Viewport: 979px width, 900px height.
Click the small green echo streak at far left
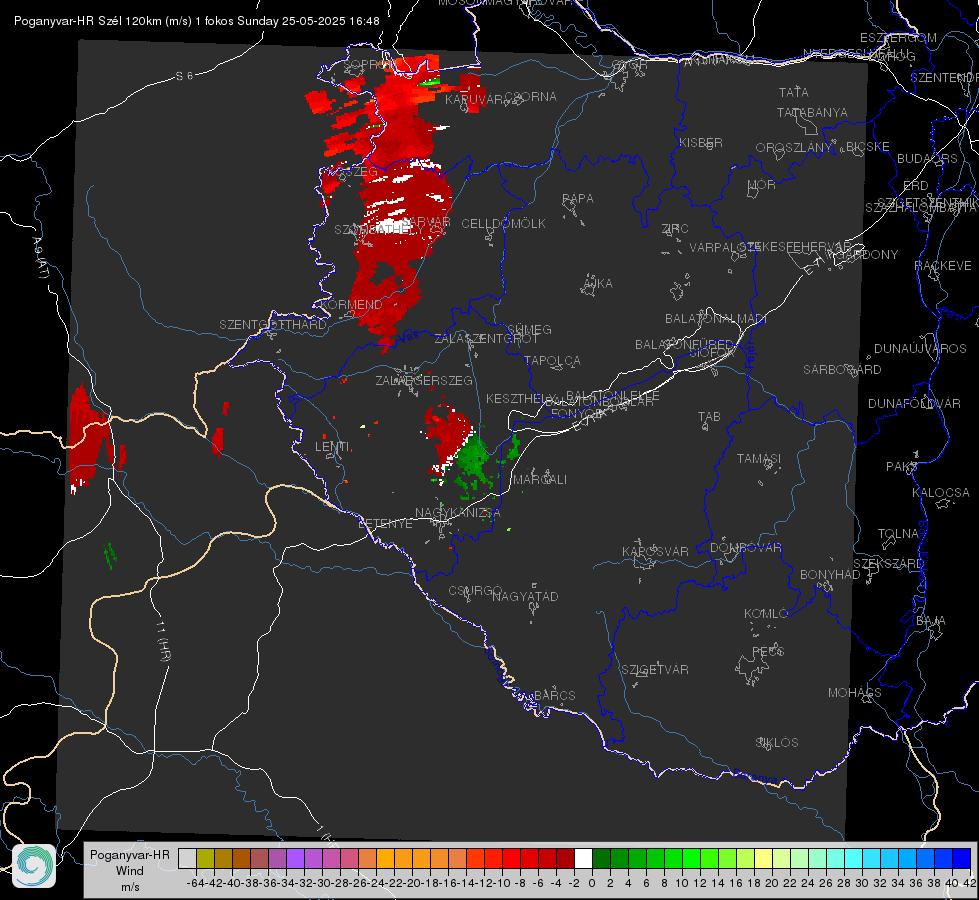pos(110,555)
